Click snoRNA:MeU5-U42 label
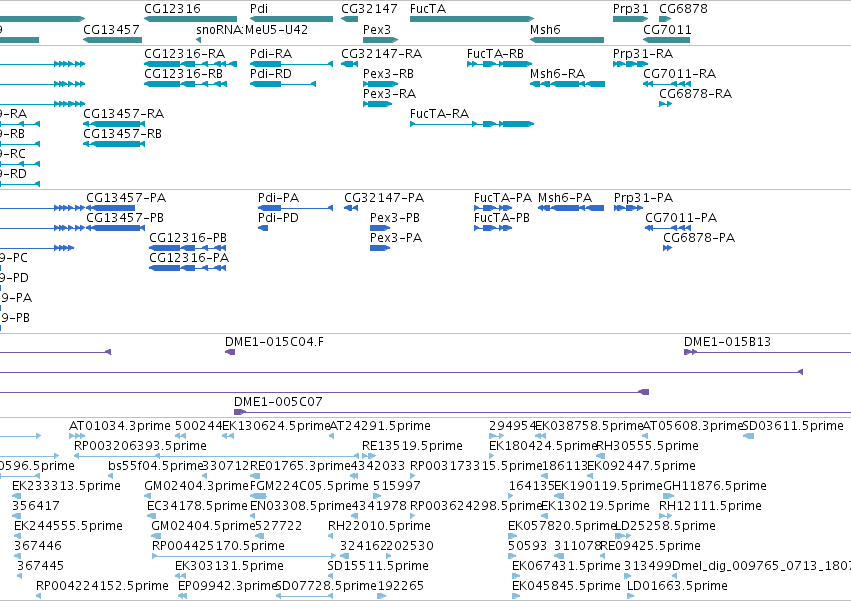 pyautogui.click(x=252, y=29)
